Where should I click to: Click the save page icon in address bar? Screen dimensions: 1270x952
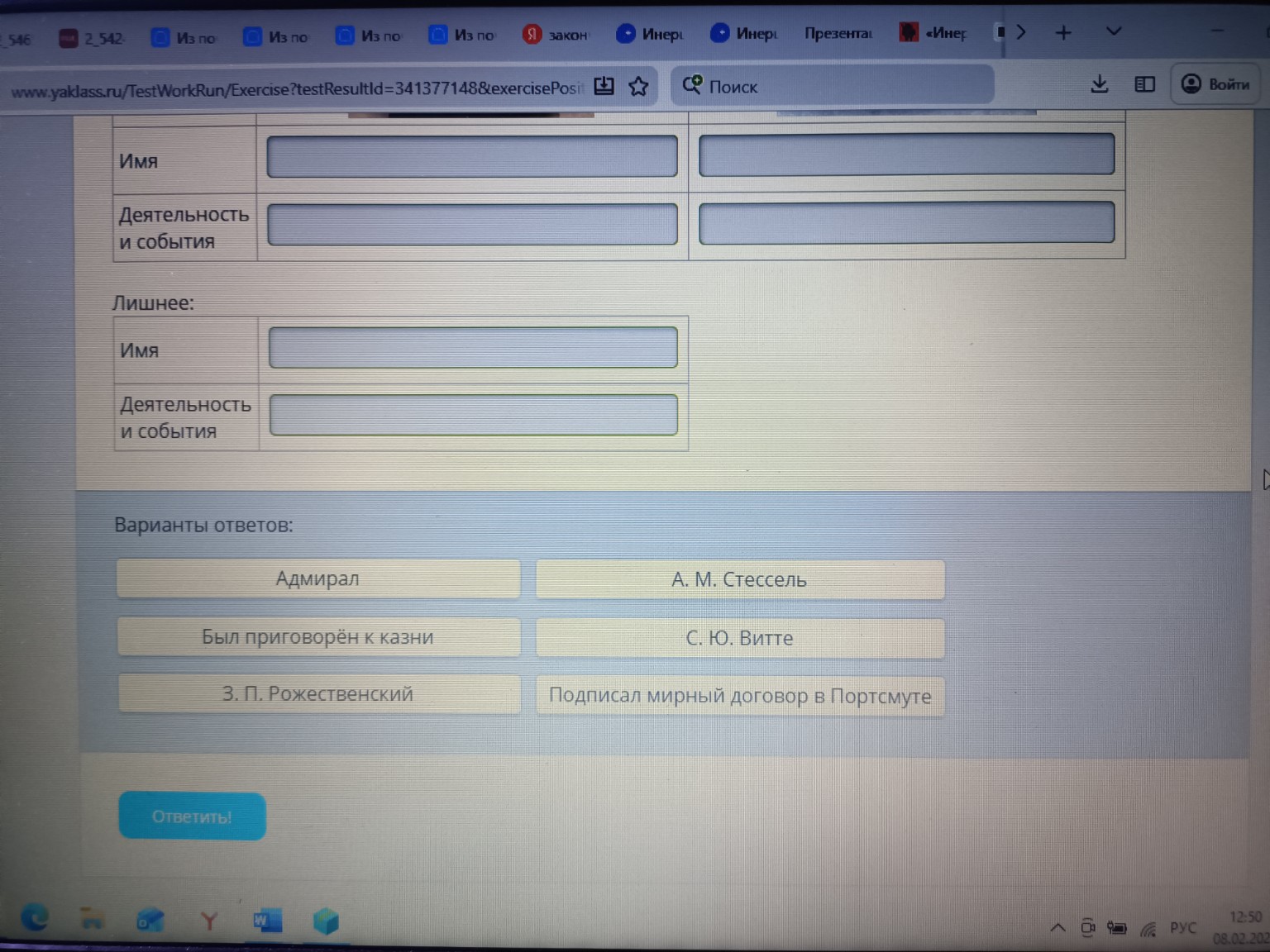coord(604,86)
